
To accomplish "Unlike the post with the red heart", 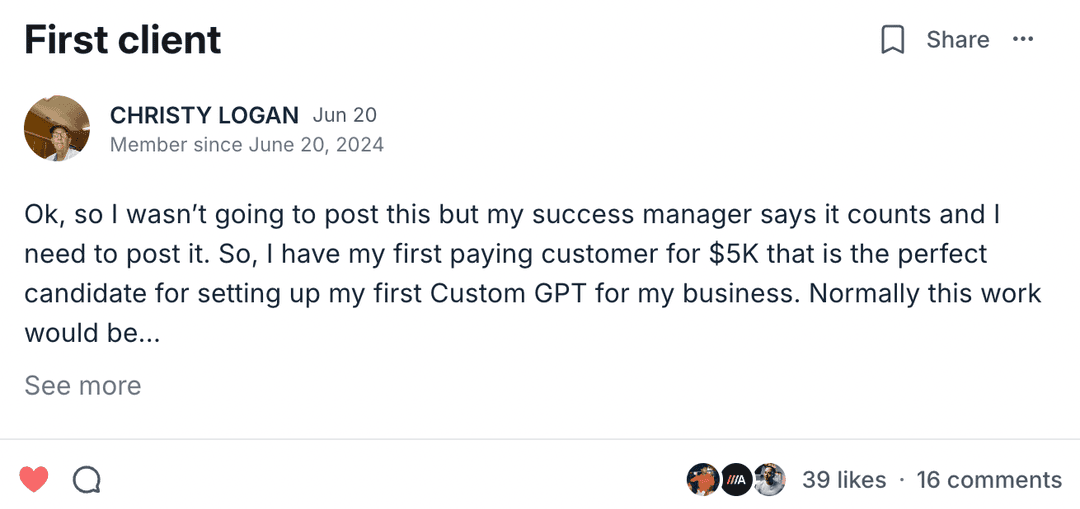I will point(34,480).
